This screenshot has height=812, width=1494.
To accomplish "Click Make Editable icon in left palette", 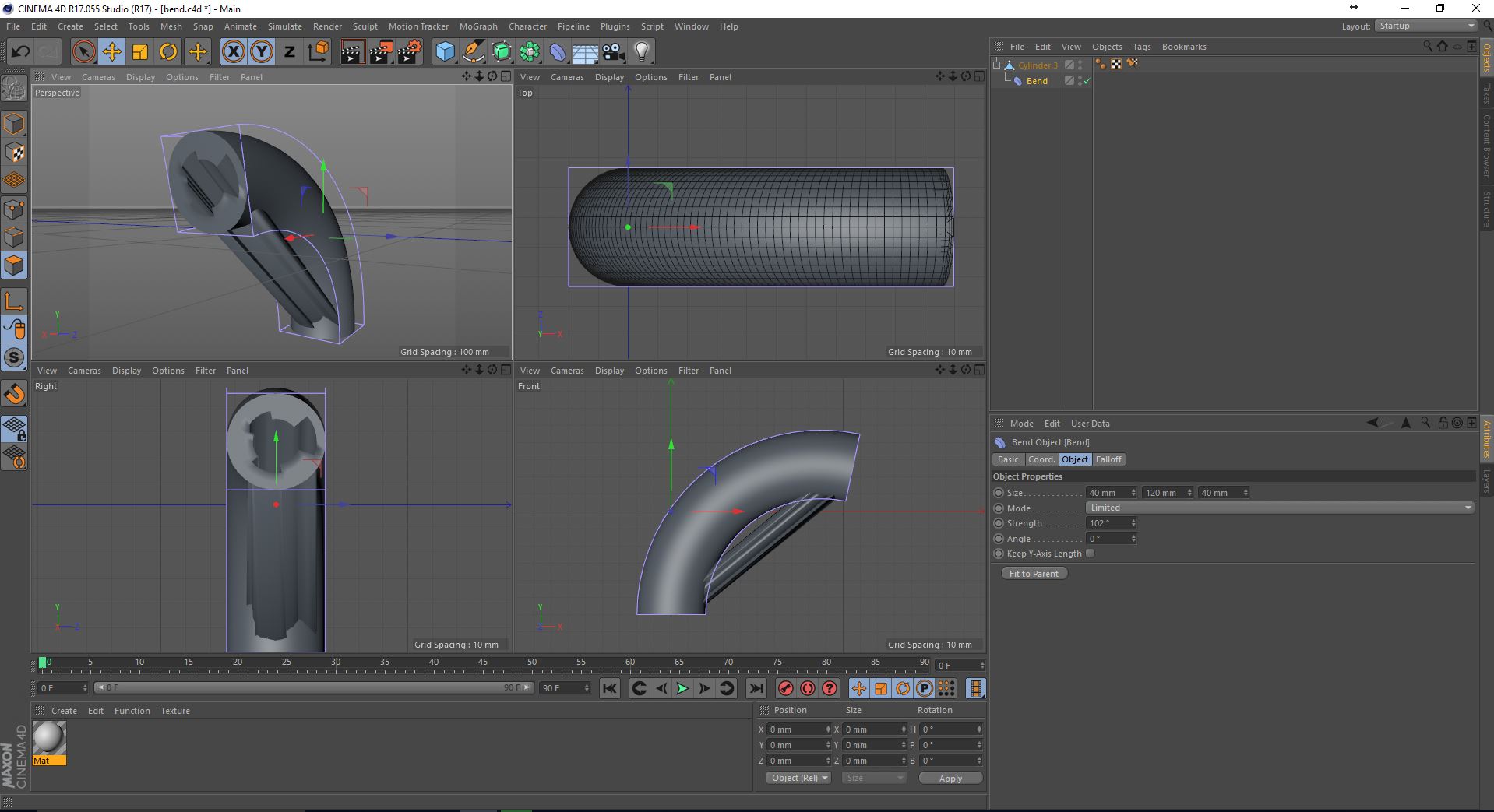I will click(x=14, y=88).
